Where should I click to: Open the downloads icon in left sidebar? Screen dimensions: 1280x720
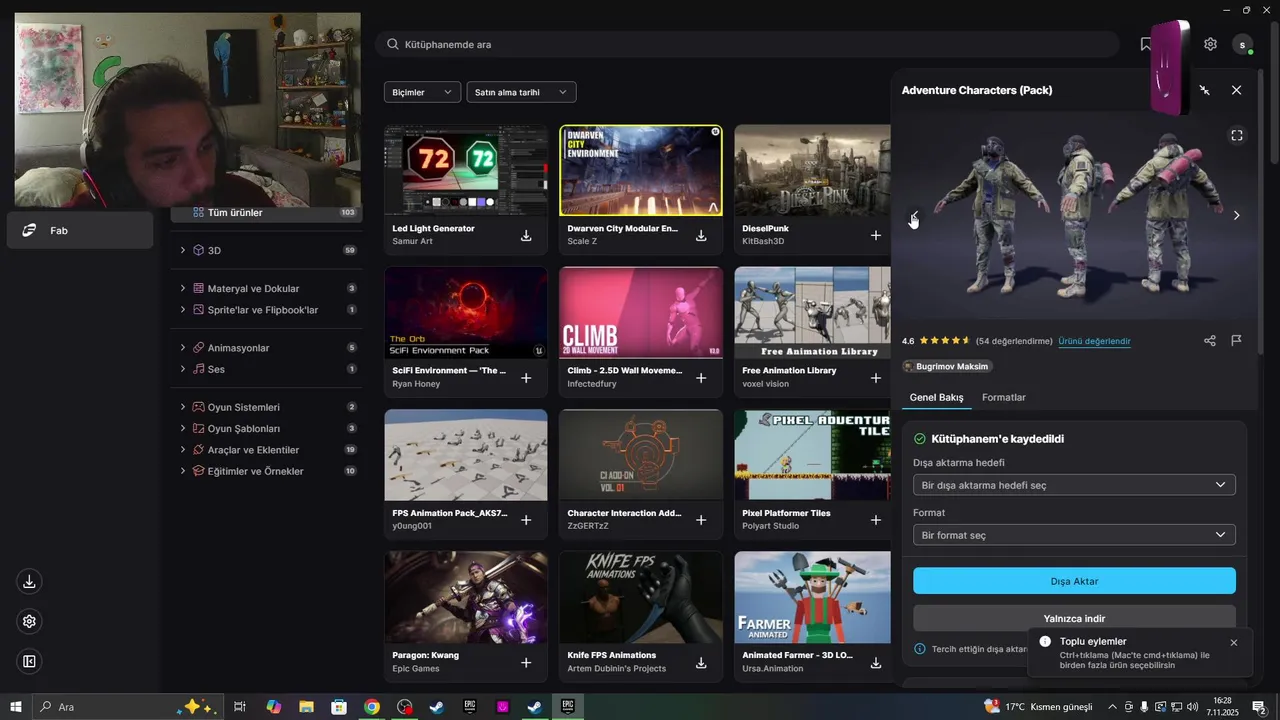[x=29, y=581]
